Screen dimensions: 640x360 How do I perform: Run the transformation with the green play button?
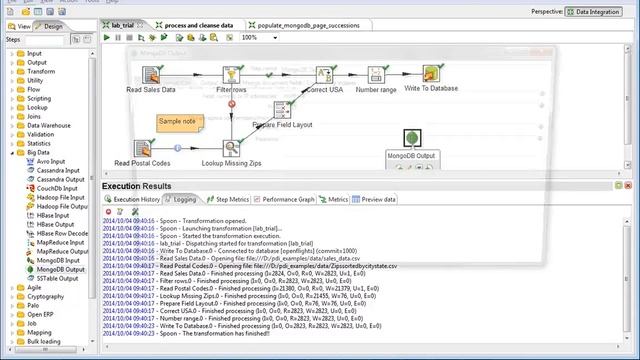[107, 38]
